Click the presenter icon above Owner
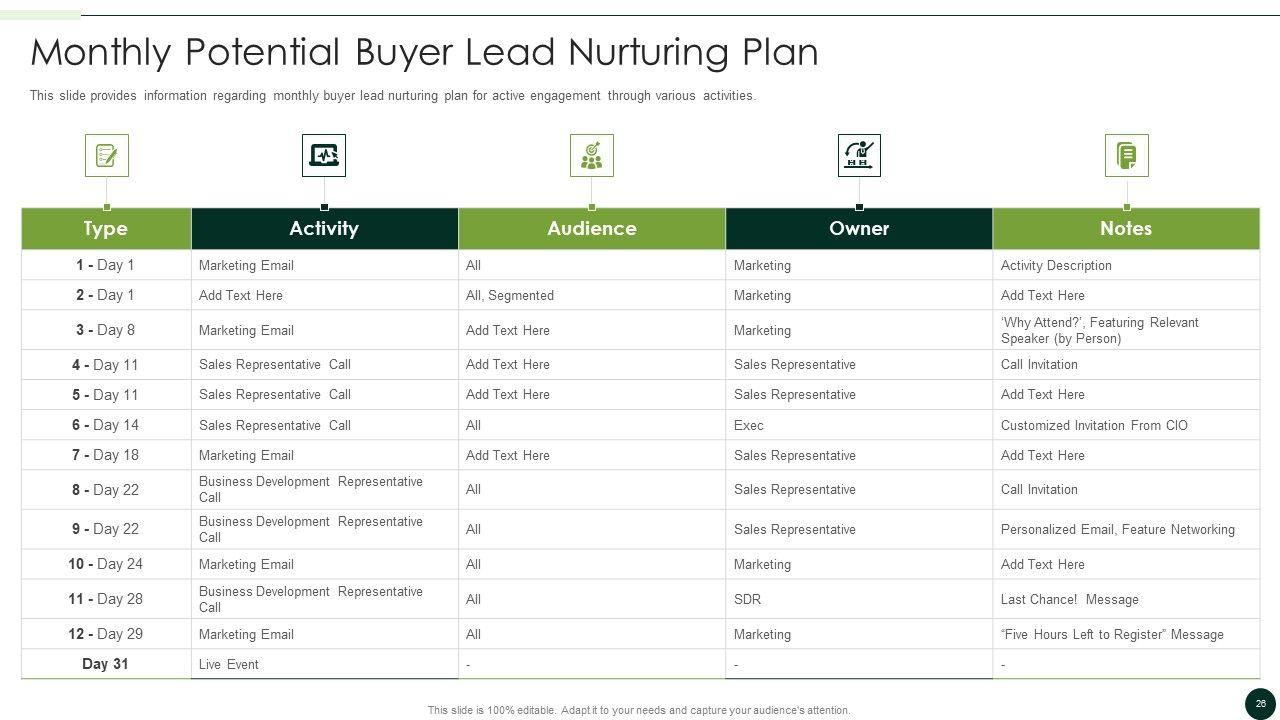Image resolution: width=1280 pixels, height=720 pixels. click(859, 156)
